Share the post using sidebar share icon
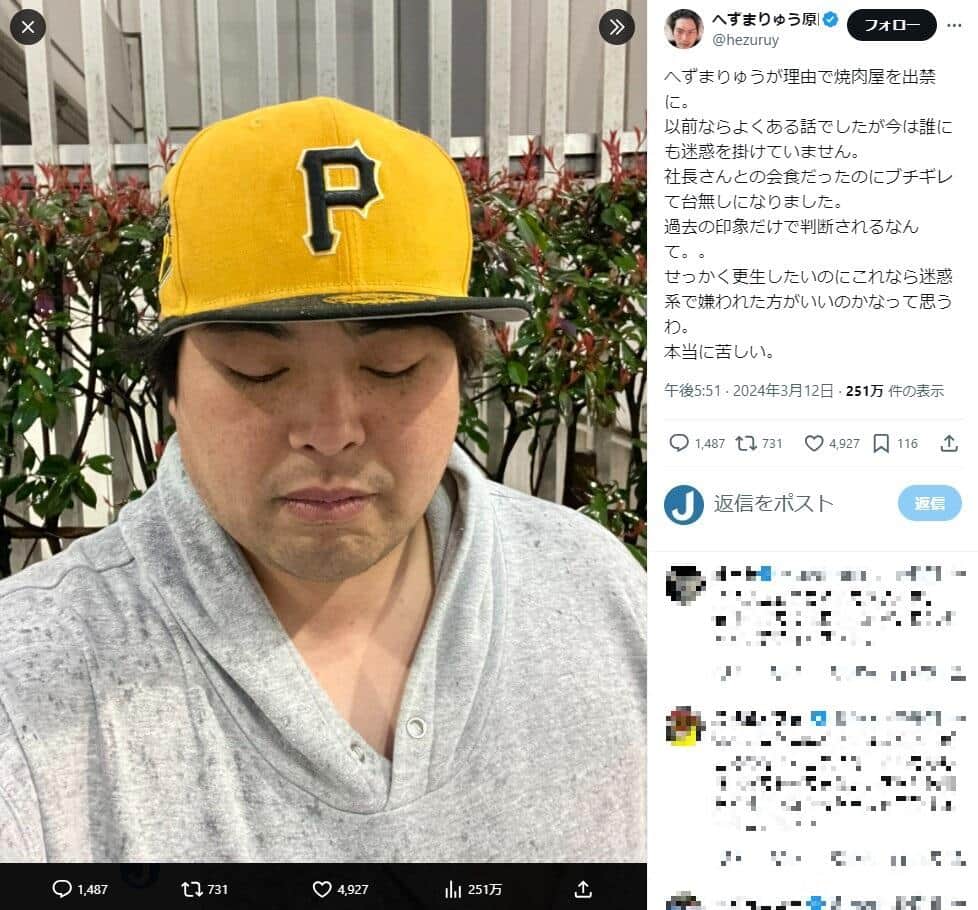 (x=949, y=443)
